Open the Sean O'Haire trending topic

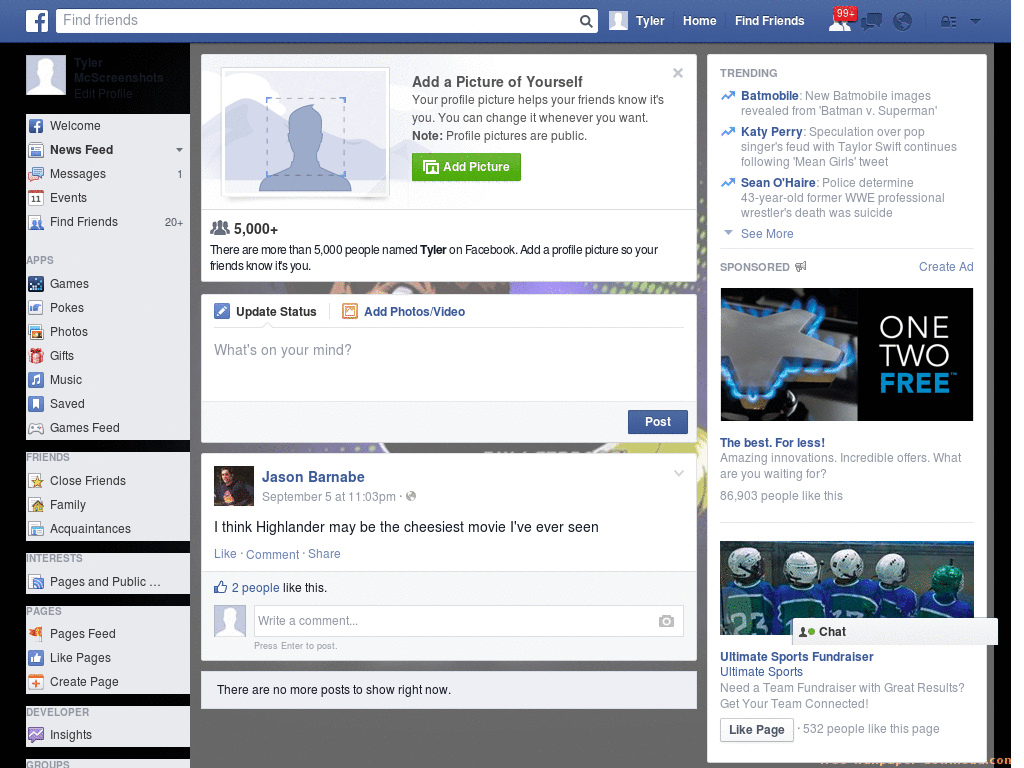pos(778,183)
